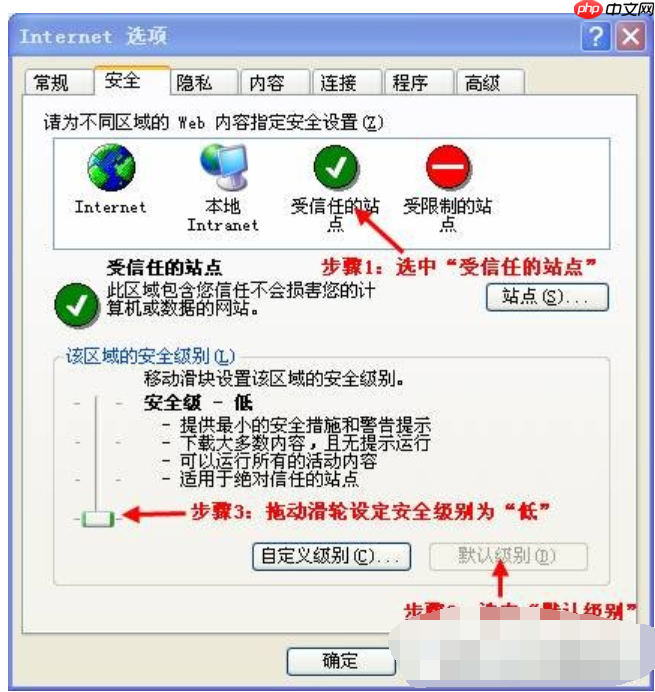Choose the 受信任的站点 green checkmark zone
The image size is (655, 692).
(x=336, y=168)
